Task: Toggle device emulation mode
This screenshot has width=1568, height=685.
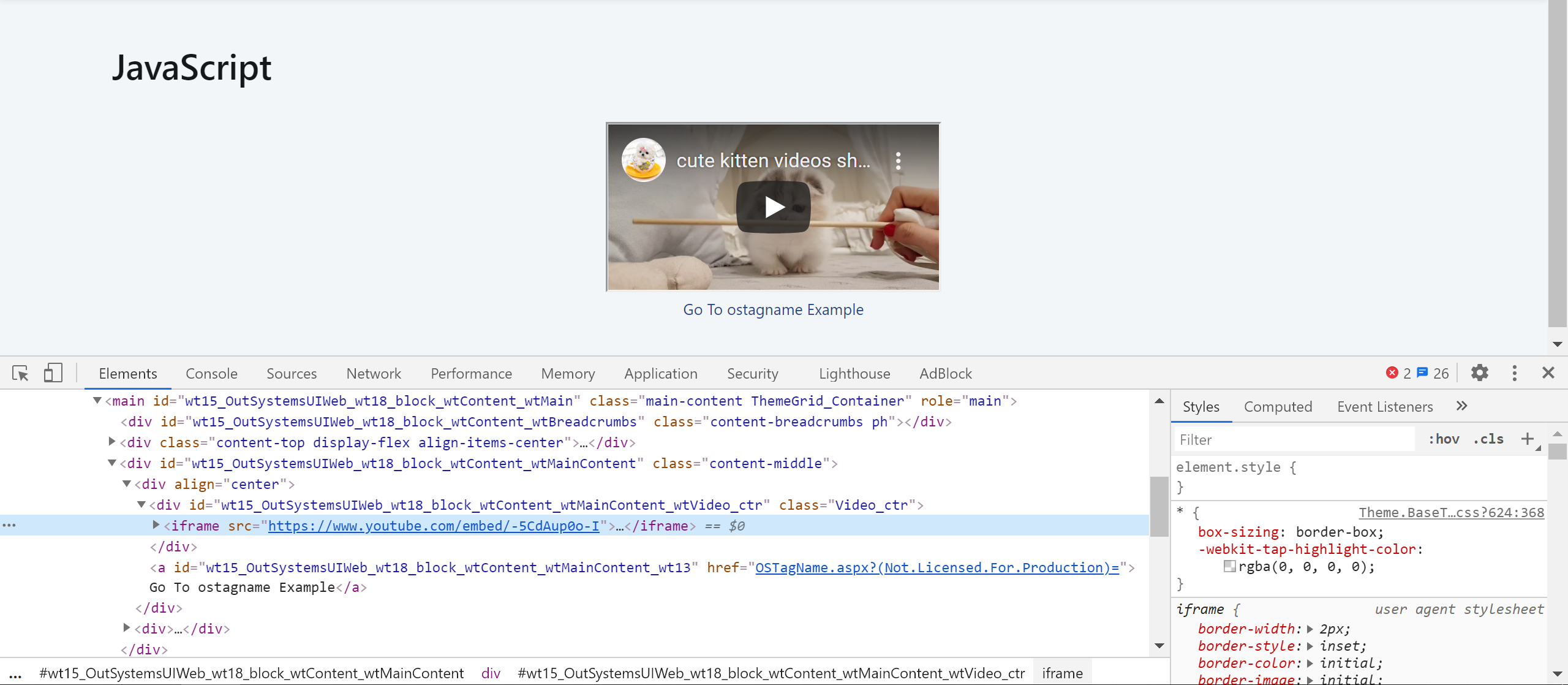Action: pos(53,373)
